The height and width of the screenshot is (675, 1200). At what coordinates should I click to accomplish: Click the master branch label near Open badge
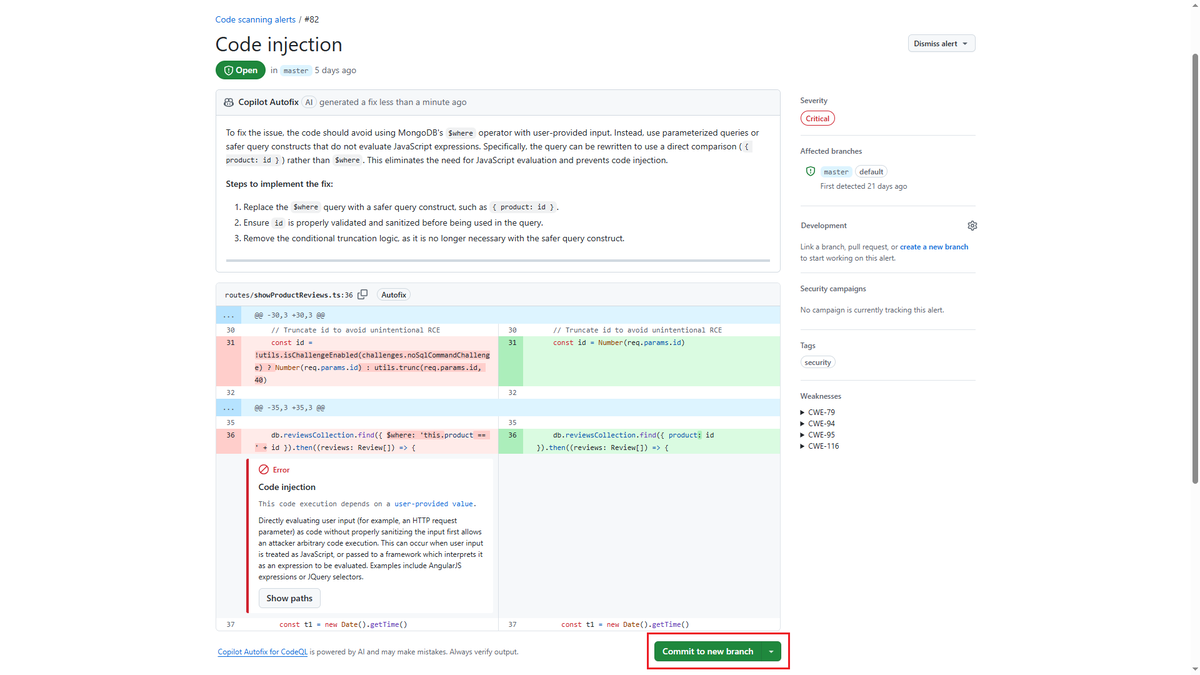pos(296,71)
